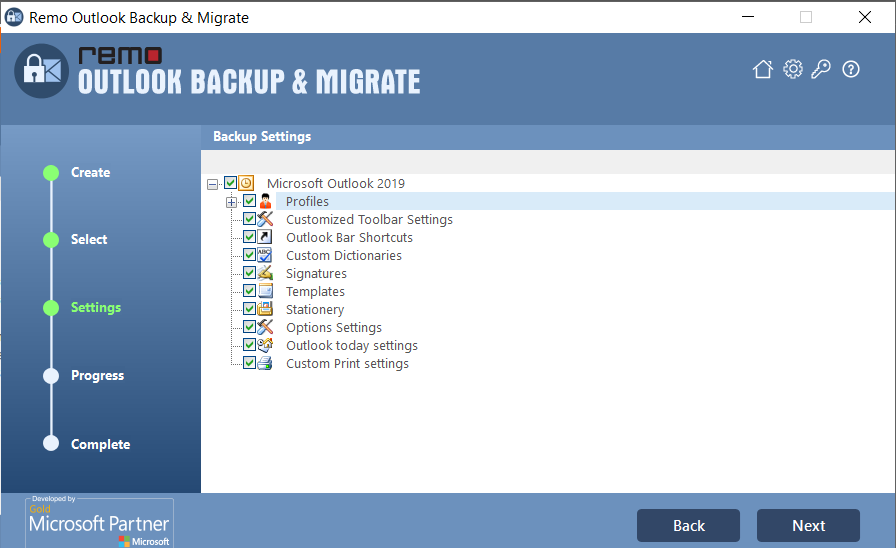896x548 pixels.
Task: Toggle the Custom Dictionaries checkbox
Action: pyautogui.click(x=250, y=256)
